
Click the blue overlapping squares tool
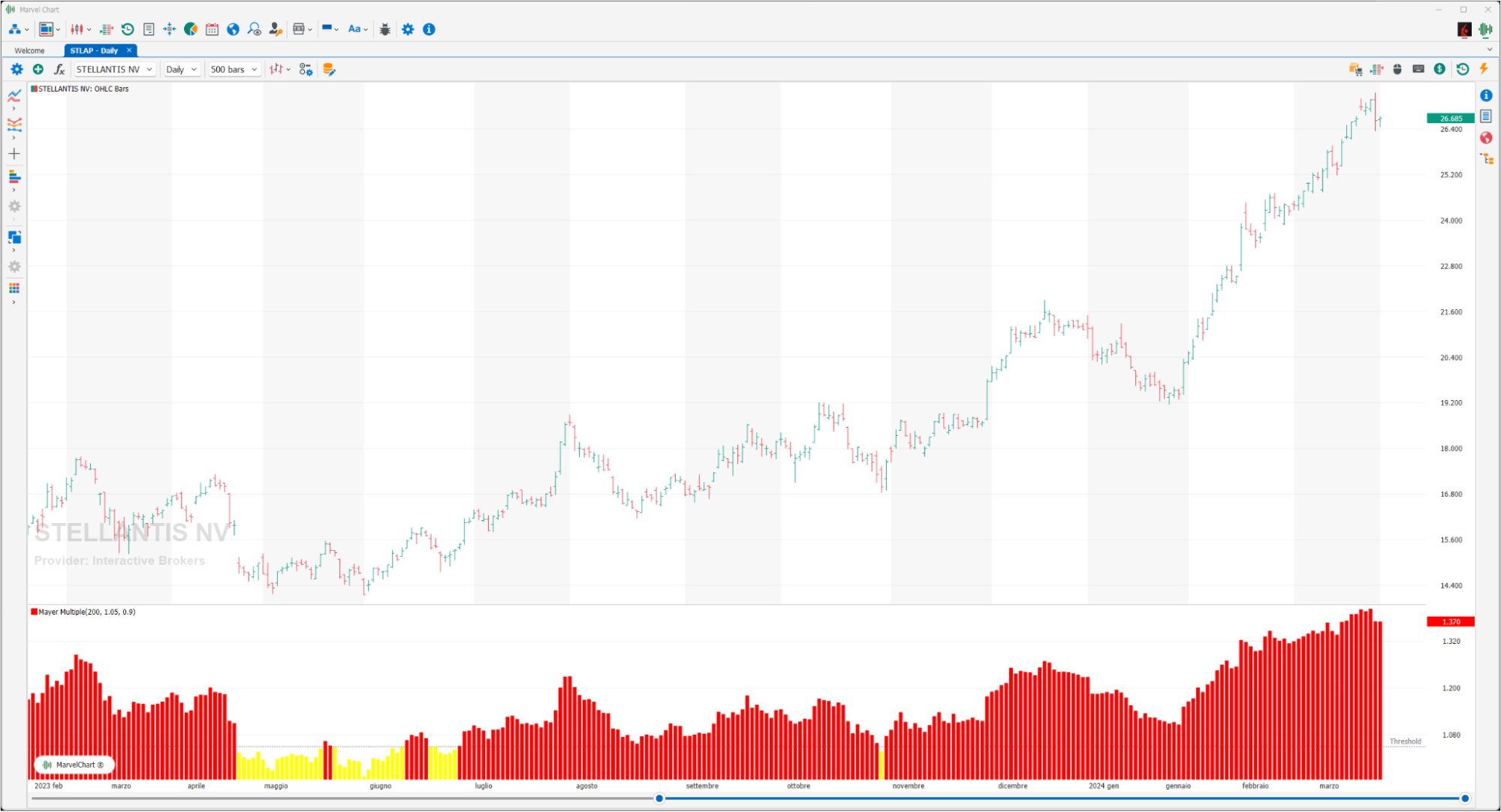(14, 237)
